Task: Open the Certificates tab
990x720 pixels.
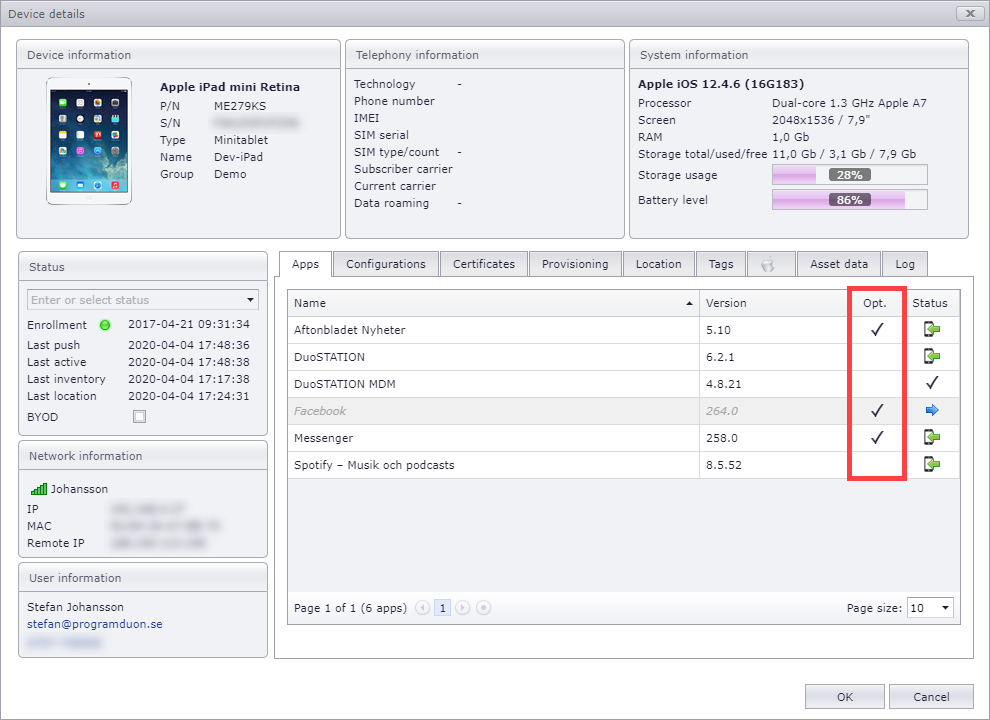Action: click(484, 264)
